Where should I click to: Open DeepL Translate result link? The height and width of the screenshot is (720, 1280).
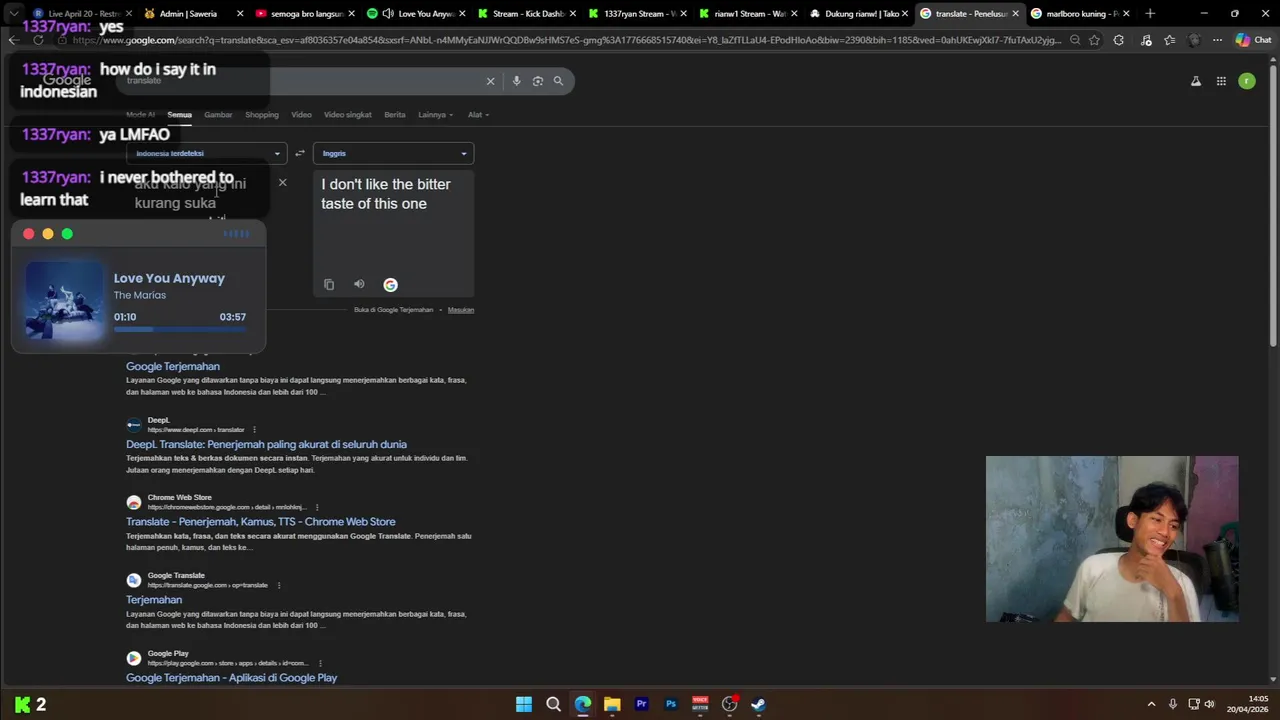(x=266, y=445)
